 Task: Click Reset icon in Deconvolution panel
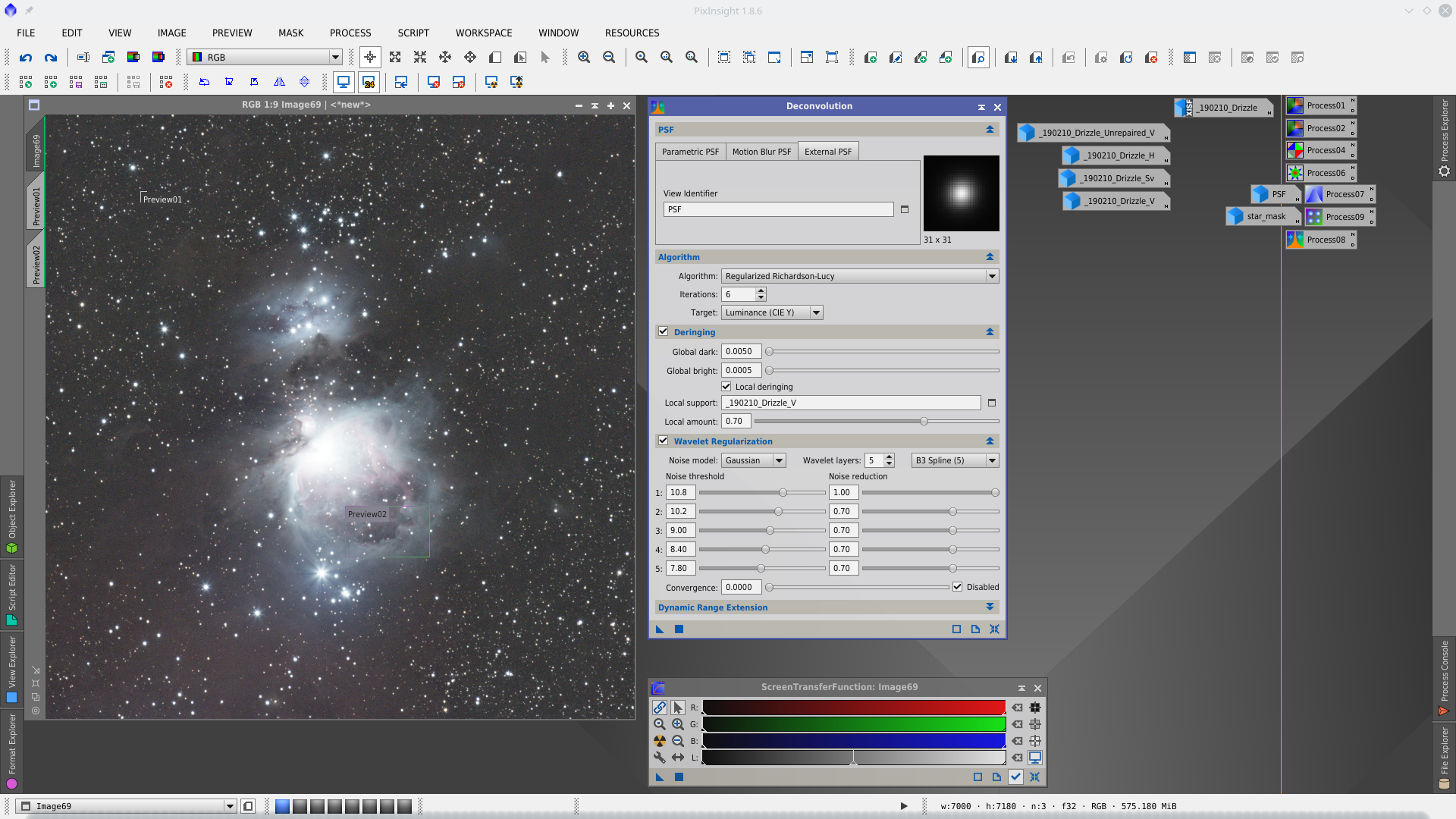994,629
